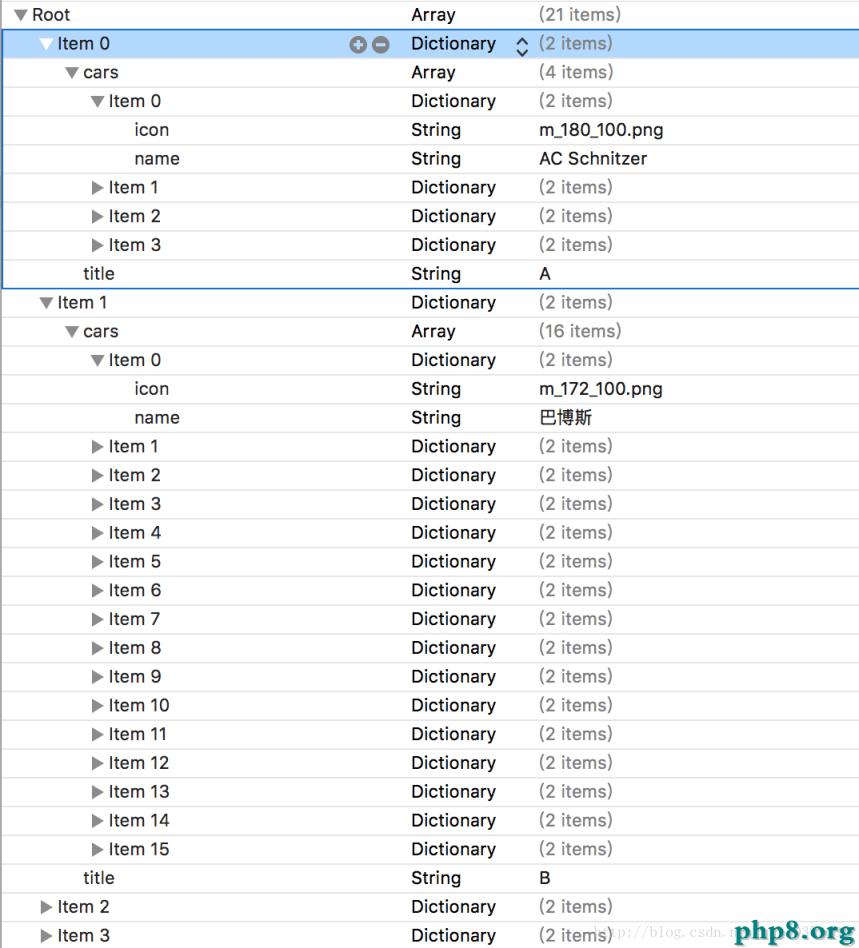This screenshot has width=859, height=948.
Task: Expand Item 2 in the 16-item cars array
Action: coord(97,476)
